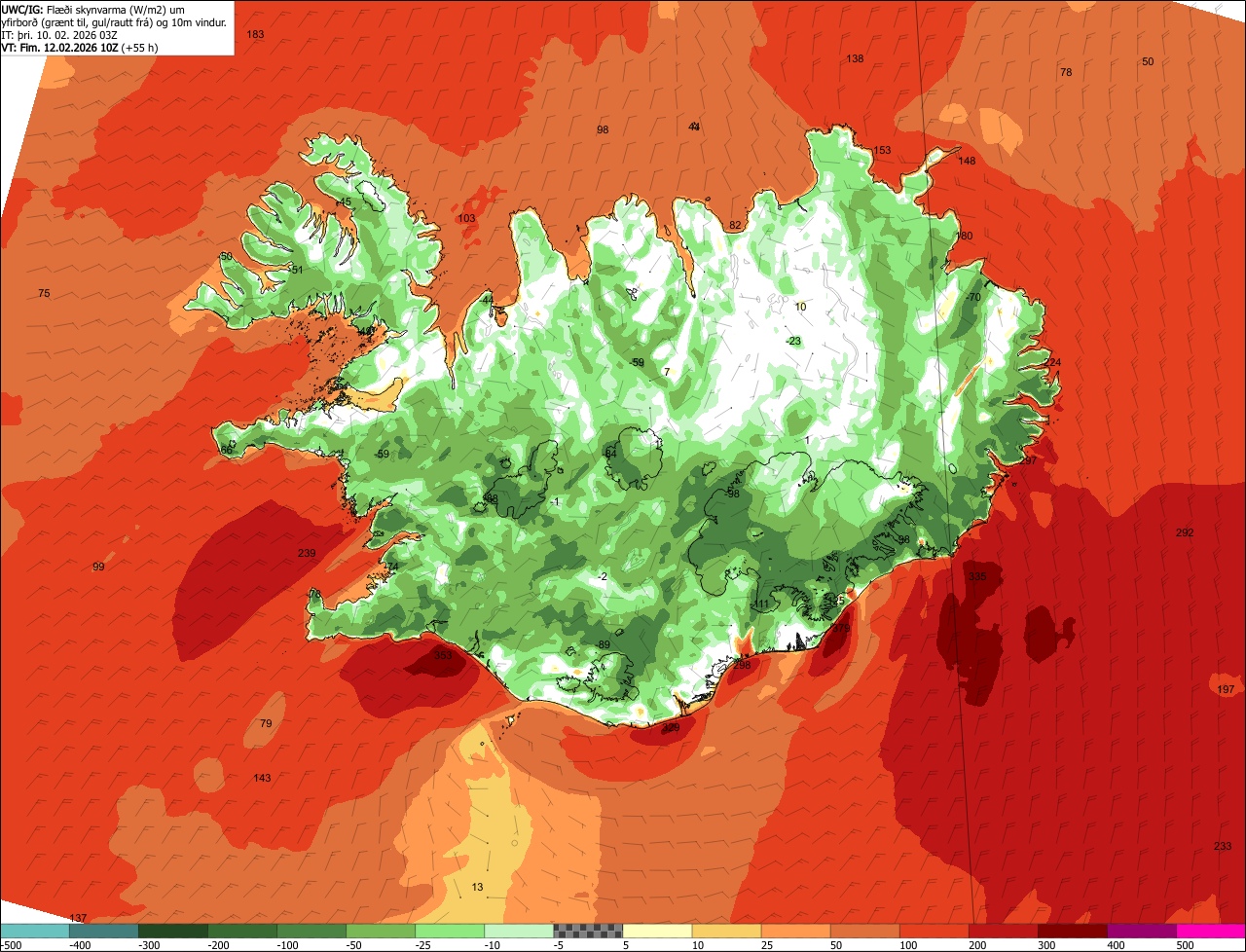This screenshot has height=952, width=1246.
Task: Click the map value -2
Action: pyautogui.click(x=603, y=576)
